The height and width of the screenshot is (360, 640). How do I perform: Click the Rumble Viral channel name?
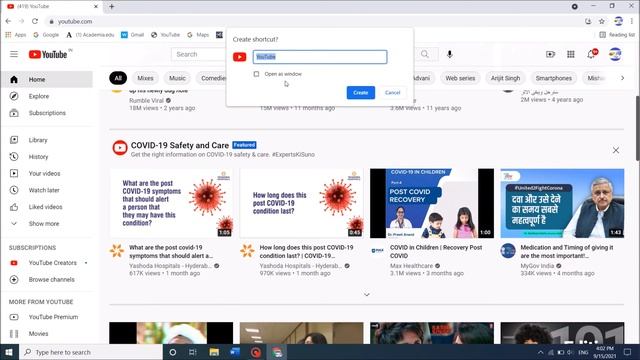(146, 100)
